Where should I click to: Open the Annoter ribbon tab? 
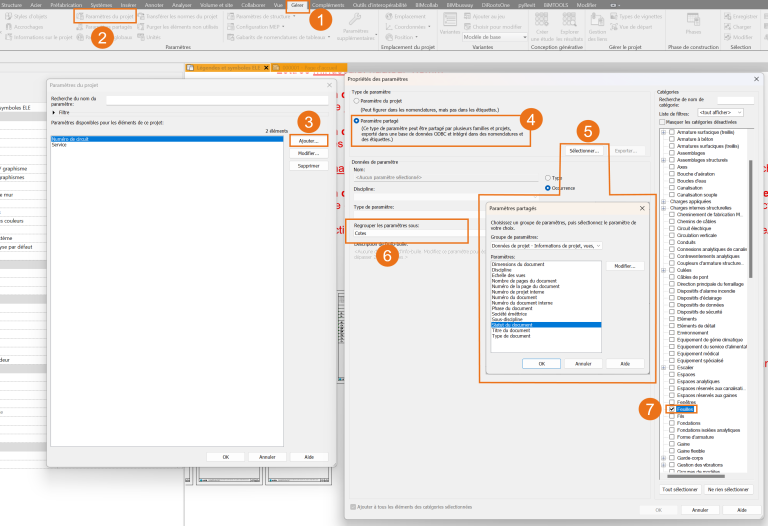154,5
